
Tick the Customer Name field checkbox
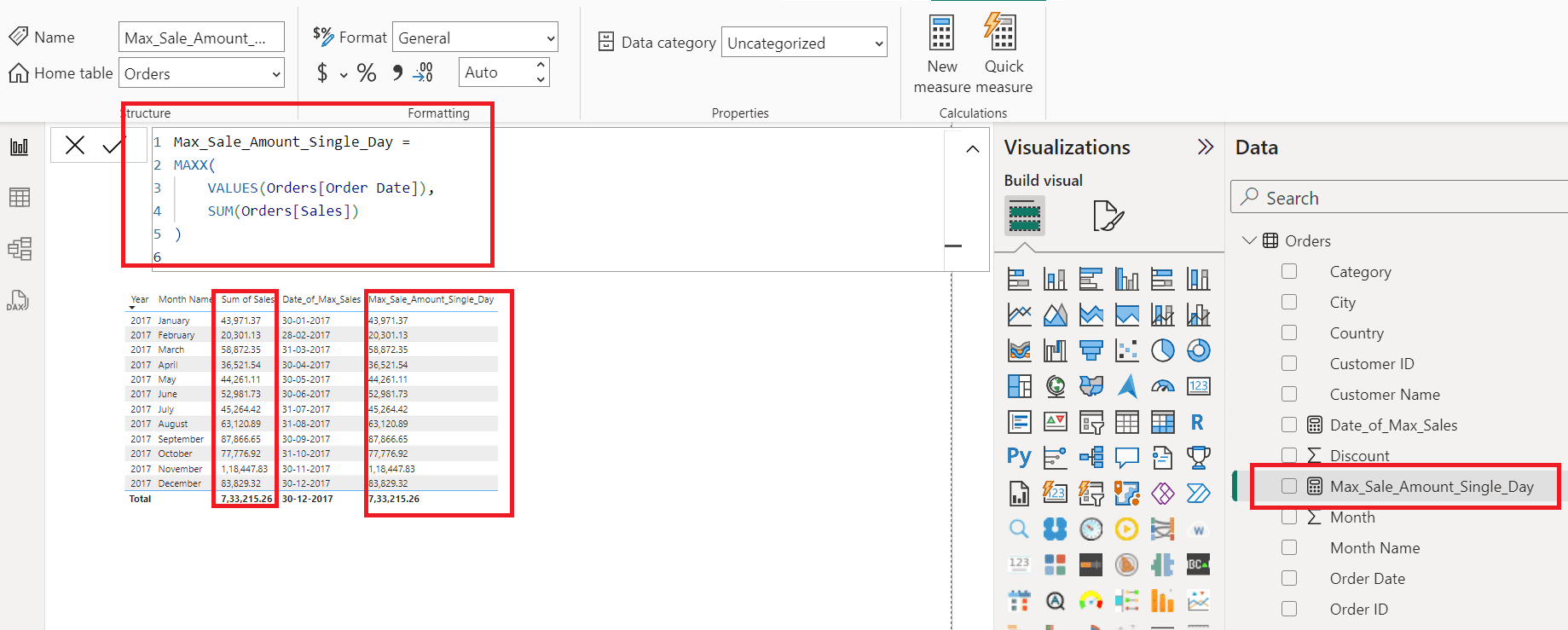pyautogui.click(x=1289, y=394)
